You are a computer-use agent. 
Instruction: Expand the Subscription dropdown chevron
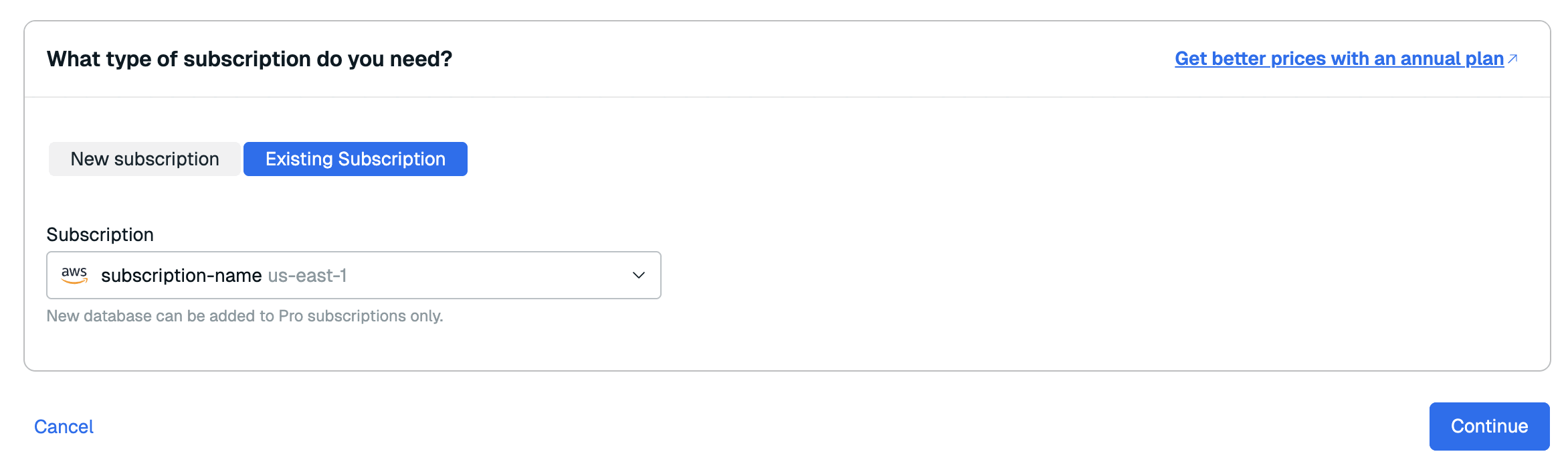coord(639,275)
